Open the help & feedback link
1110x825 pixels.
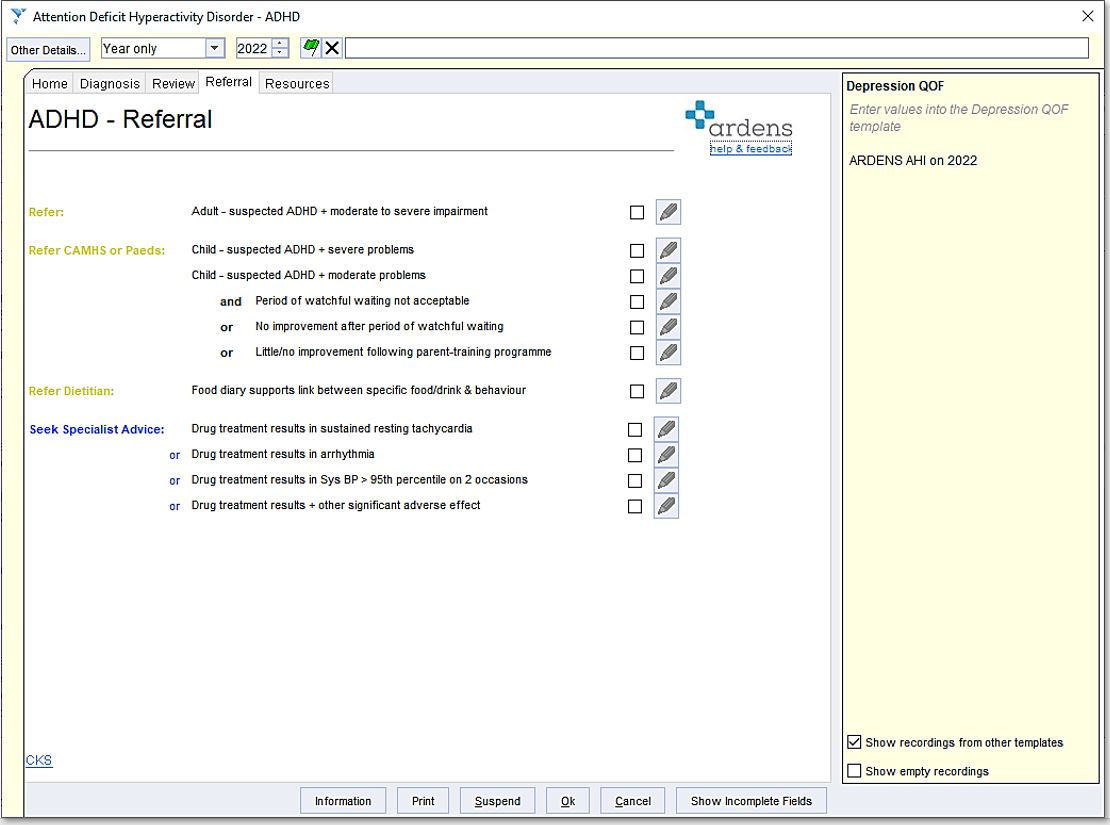pos(750,149)
